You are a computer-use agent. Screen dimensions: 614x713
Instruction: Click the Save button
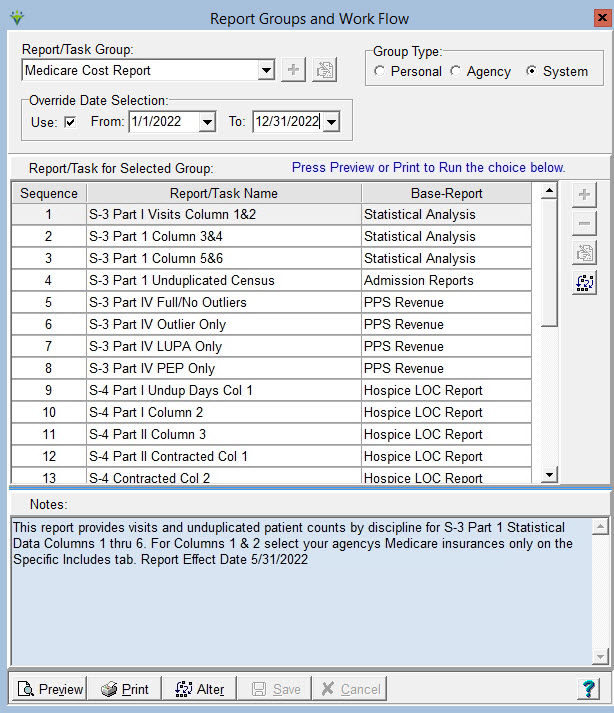(x=275, y=689)
